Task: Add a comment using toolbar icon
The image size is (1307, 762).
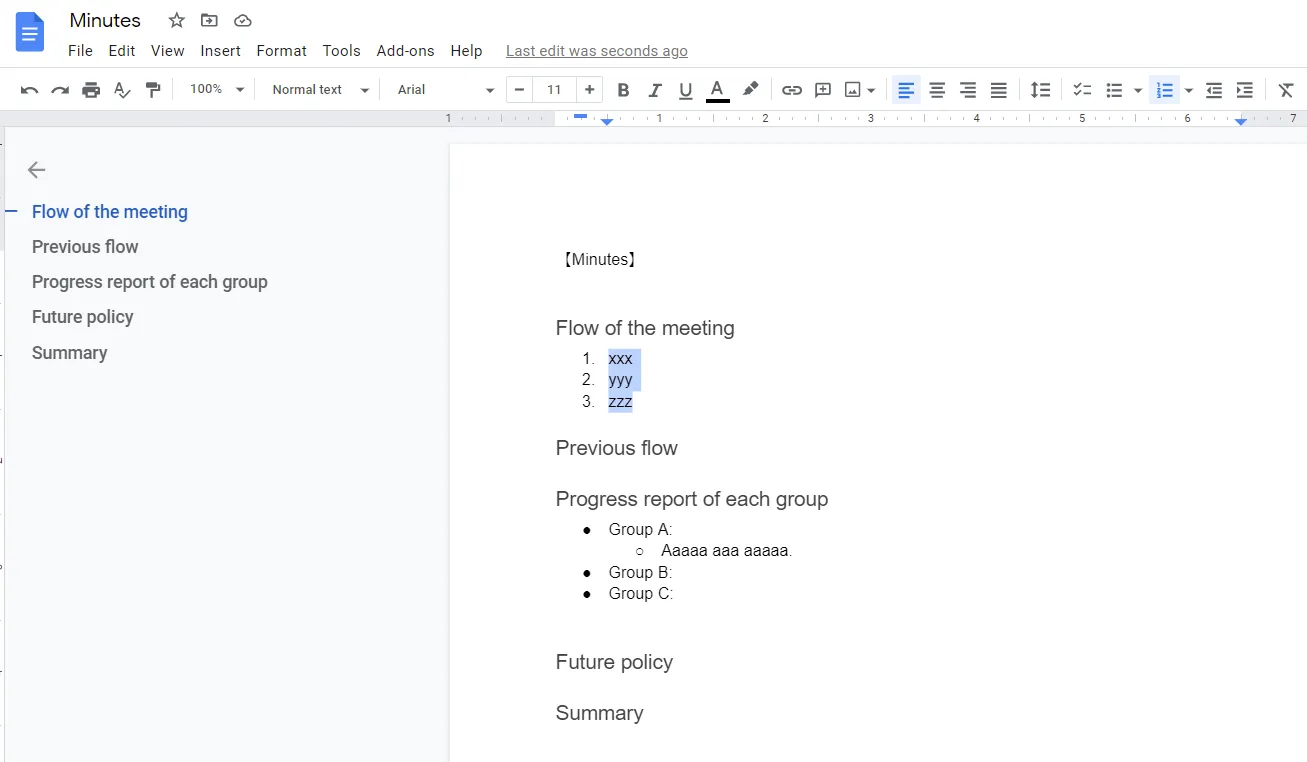Action: 823,90
